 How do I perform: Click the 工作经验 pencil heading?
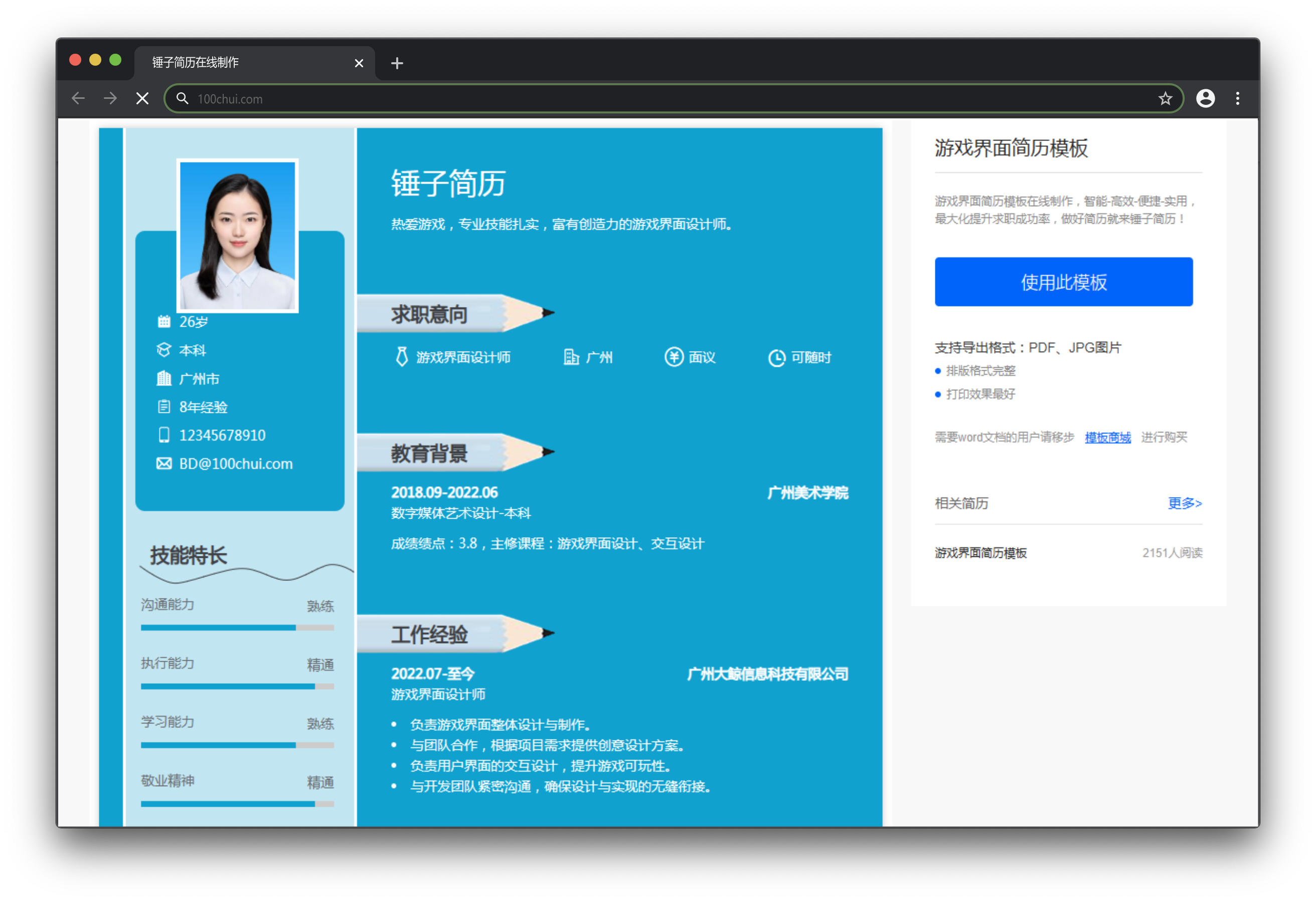[x=455, y=634]
